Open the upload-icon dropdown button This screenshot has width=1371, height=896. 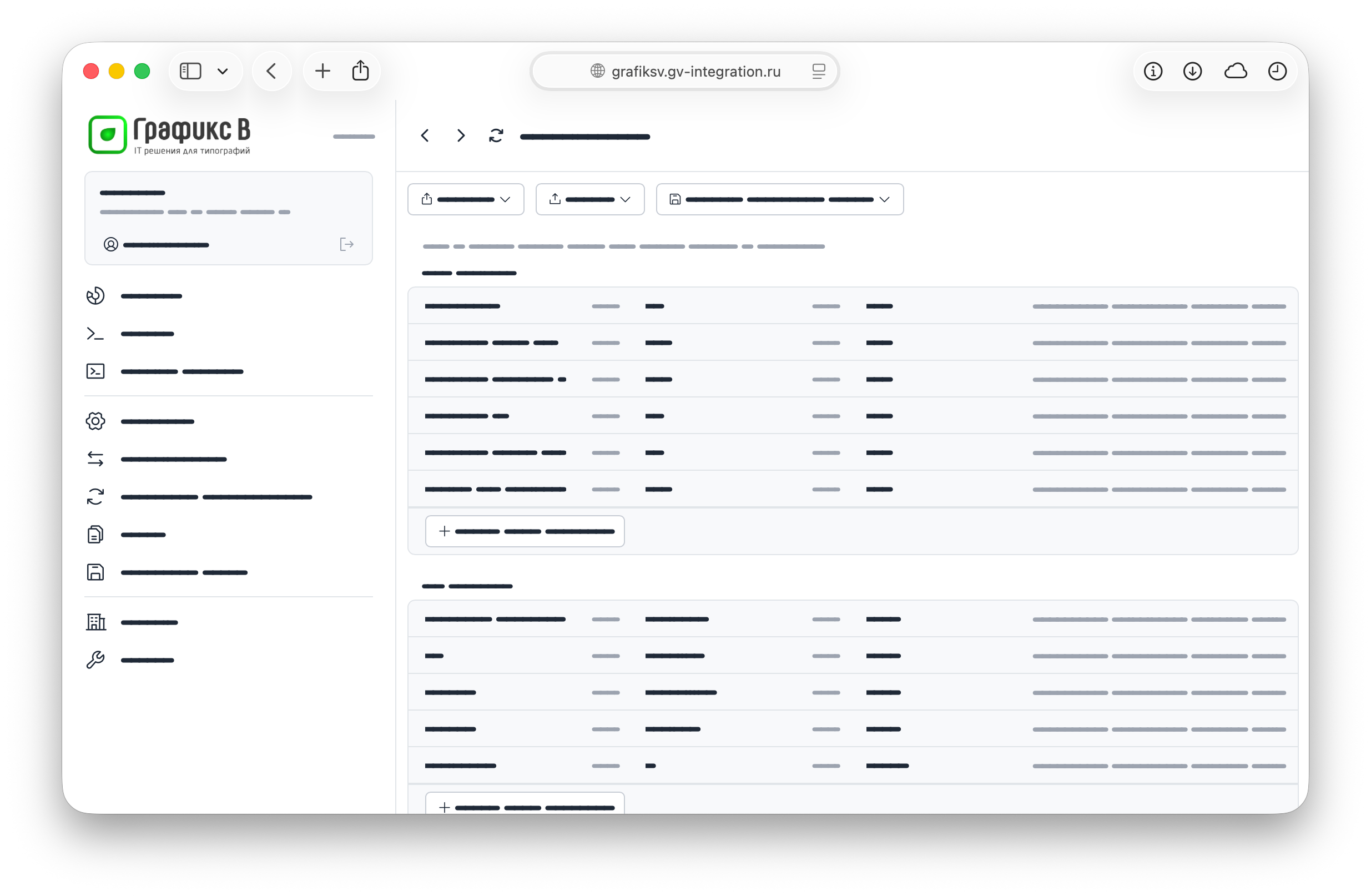(x=591, y=199)
